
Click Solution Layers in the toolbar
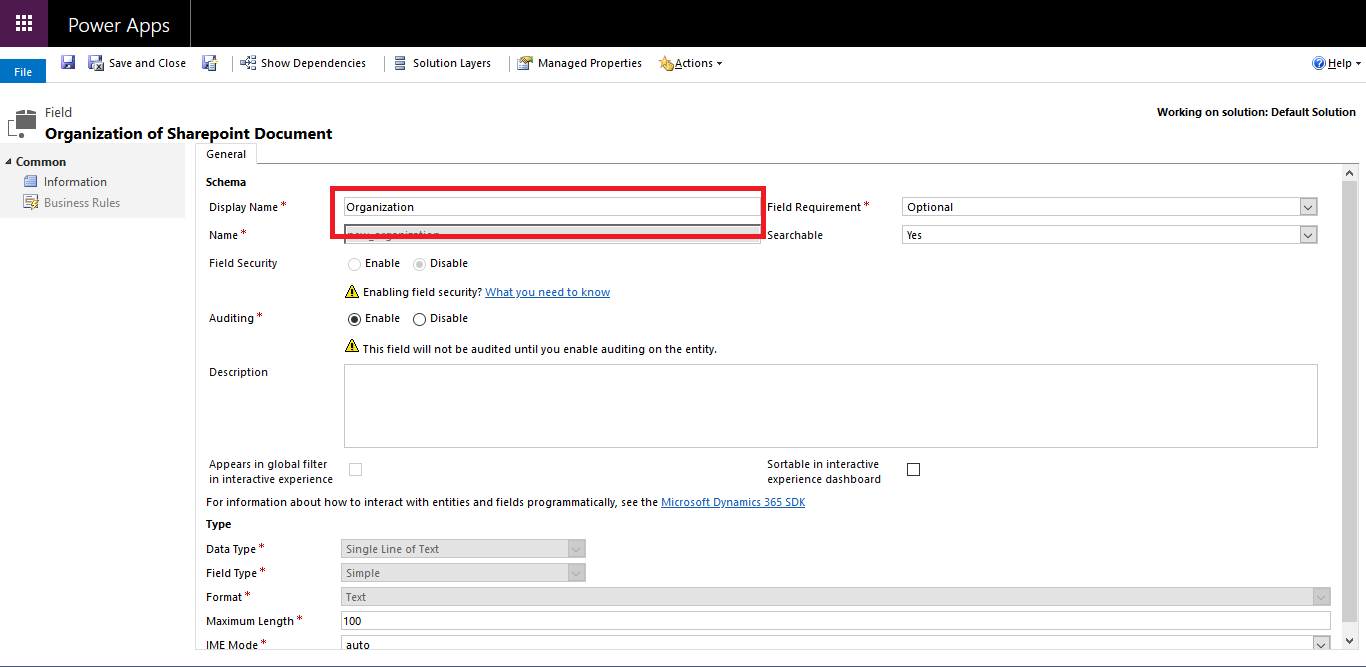(x=443, y=62)
